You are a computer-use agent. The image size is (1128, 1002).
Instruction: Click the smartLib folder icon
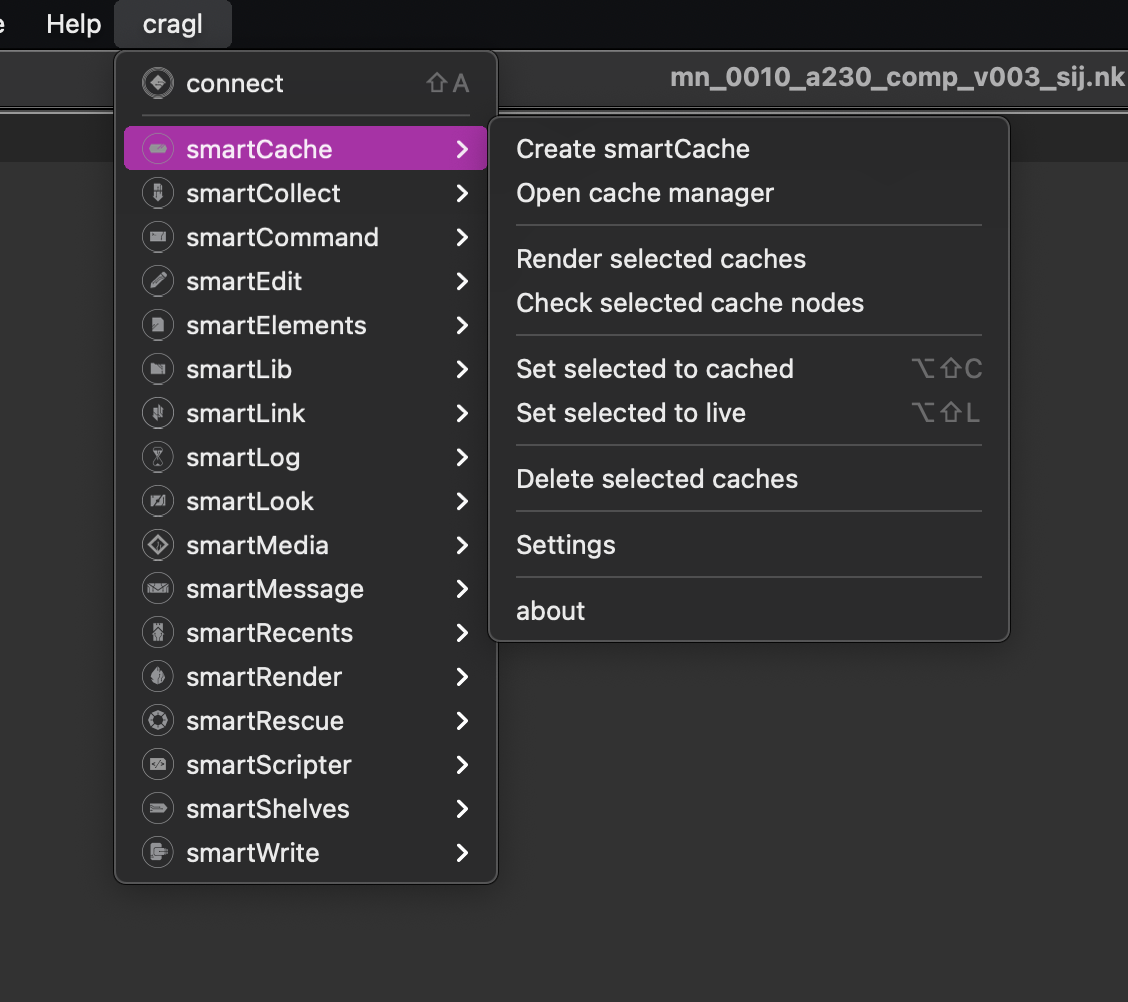pos(157,369)
